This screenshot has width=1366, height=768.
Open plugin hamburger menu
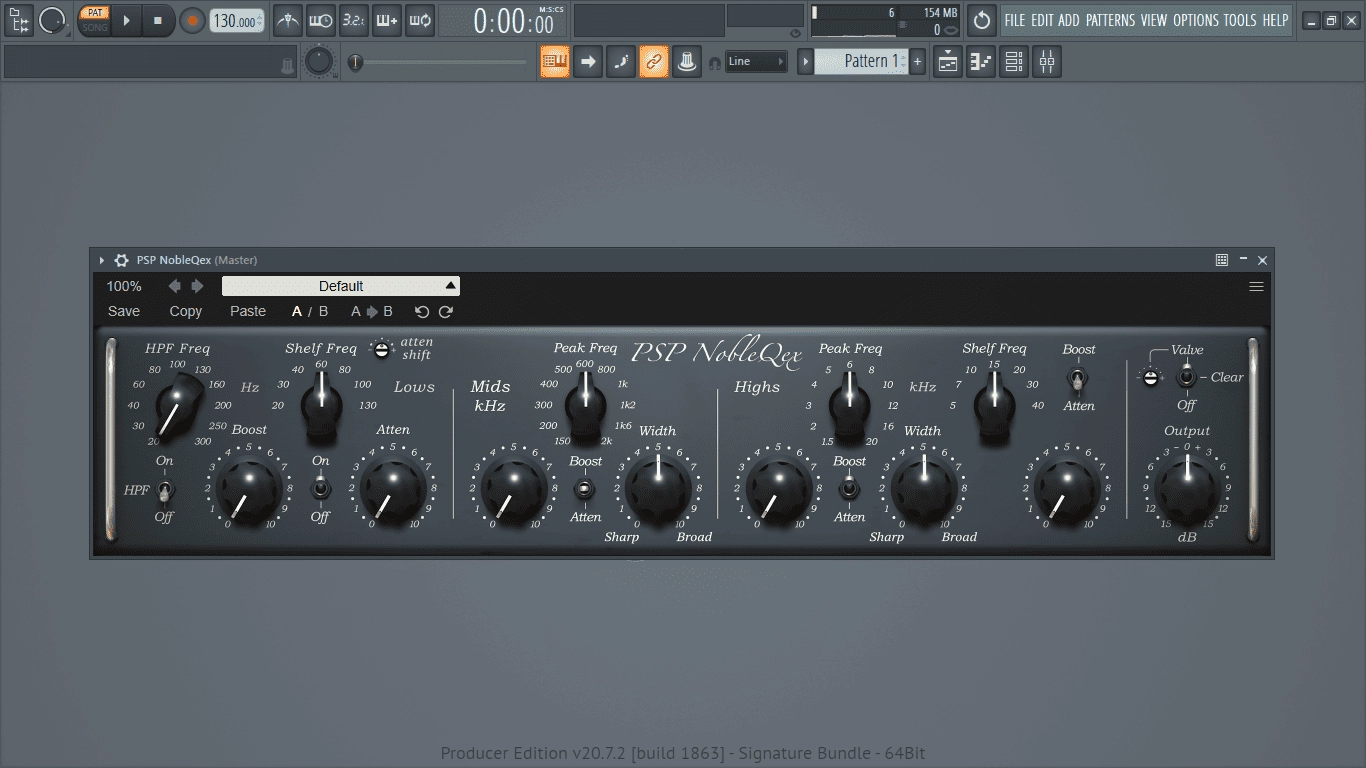click(x=1256, y=286)
